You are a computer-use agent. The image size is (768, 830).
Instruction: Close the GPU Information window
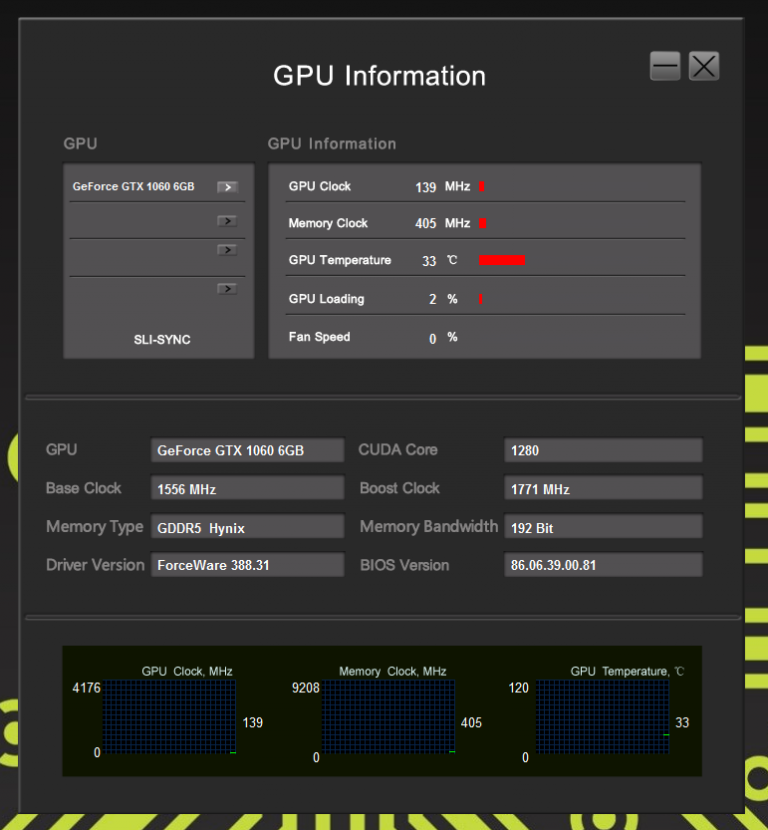pos(704,67)
